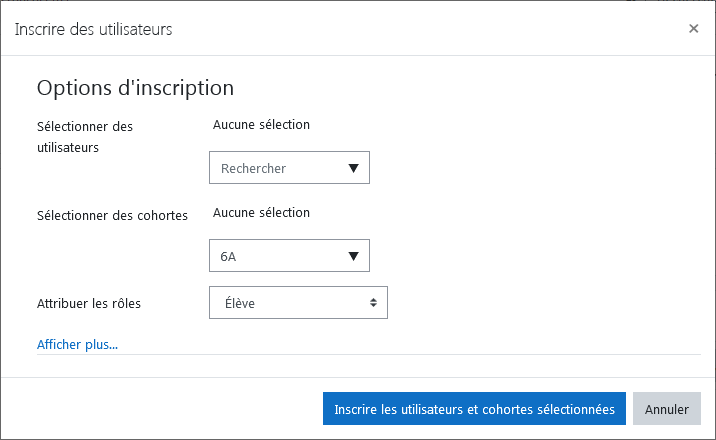Screen dimensions: 716x440
Task: Close the Inscrire des utilisateurs dialog
Action: [694, 29]
